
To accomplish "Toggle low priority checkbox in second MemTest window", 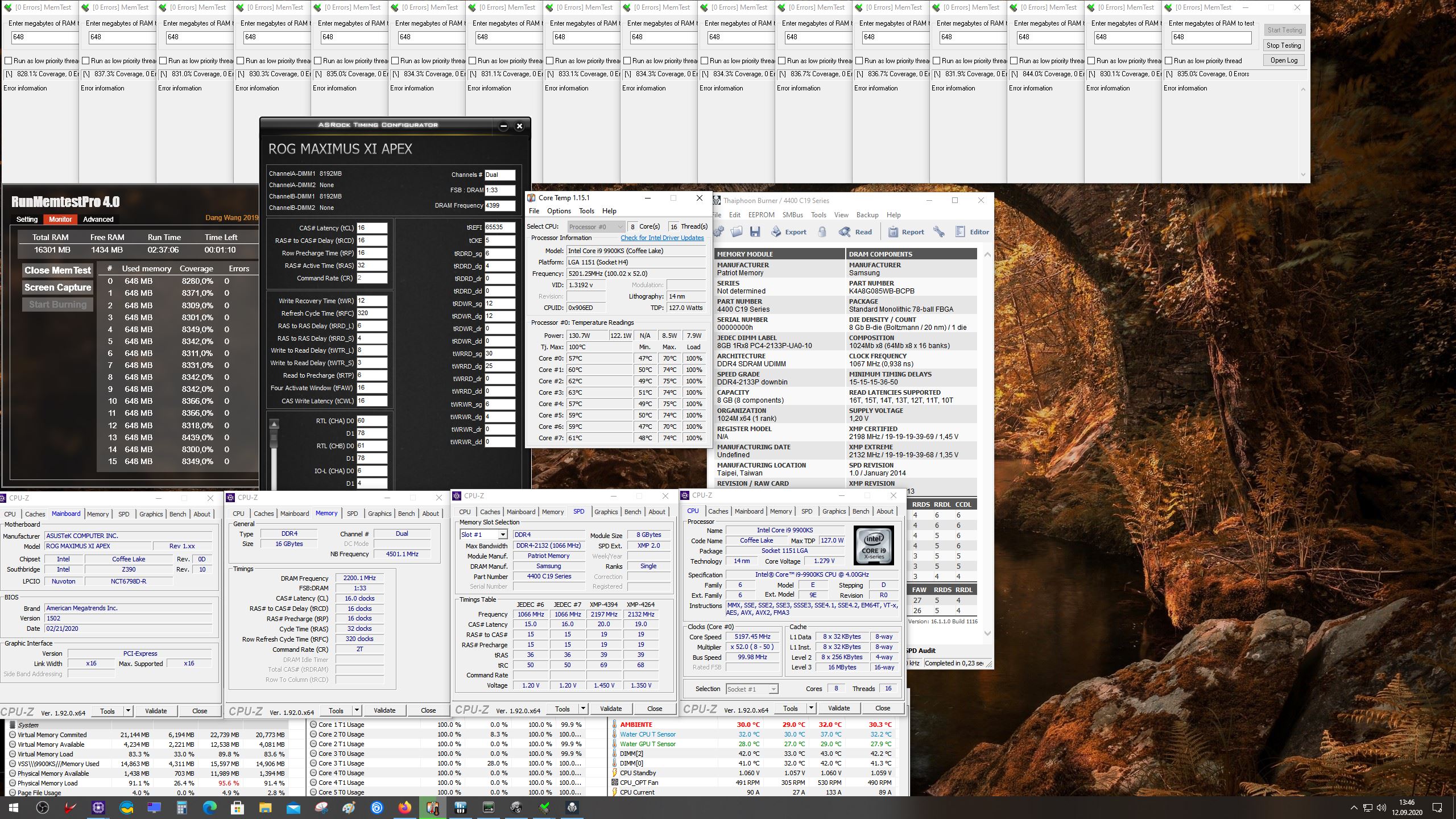I will pyautogui.click(x=86, y=61).
